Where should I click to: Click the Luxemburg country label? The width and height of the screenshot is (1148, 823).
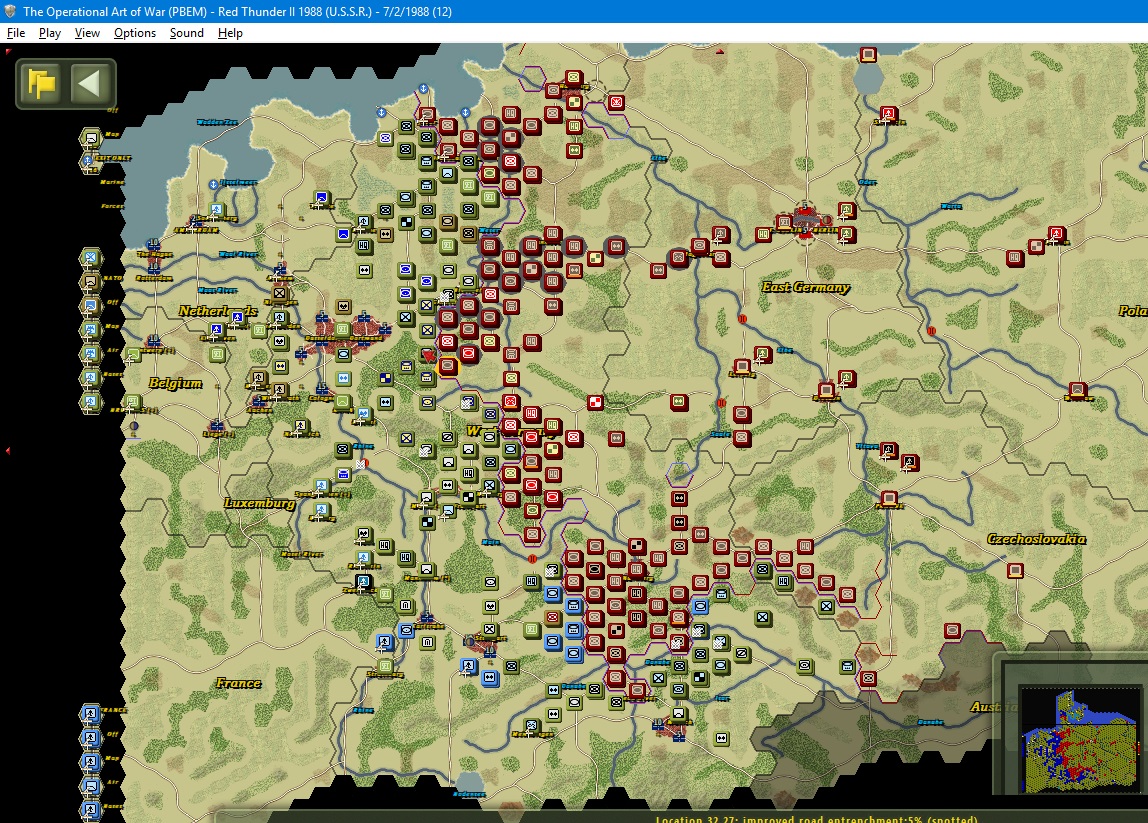coord(260,503)
